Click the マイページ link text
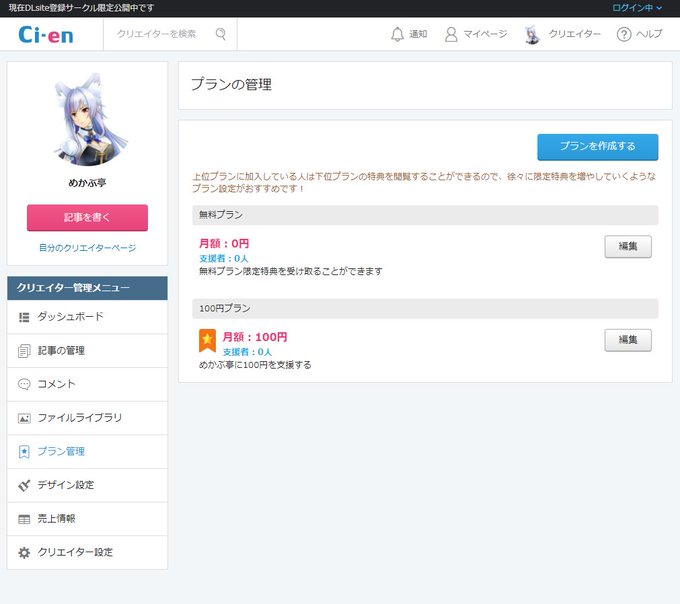Image resolution: width=680 pixels, height=604 pixels. [x=485, y=34]
